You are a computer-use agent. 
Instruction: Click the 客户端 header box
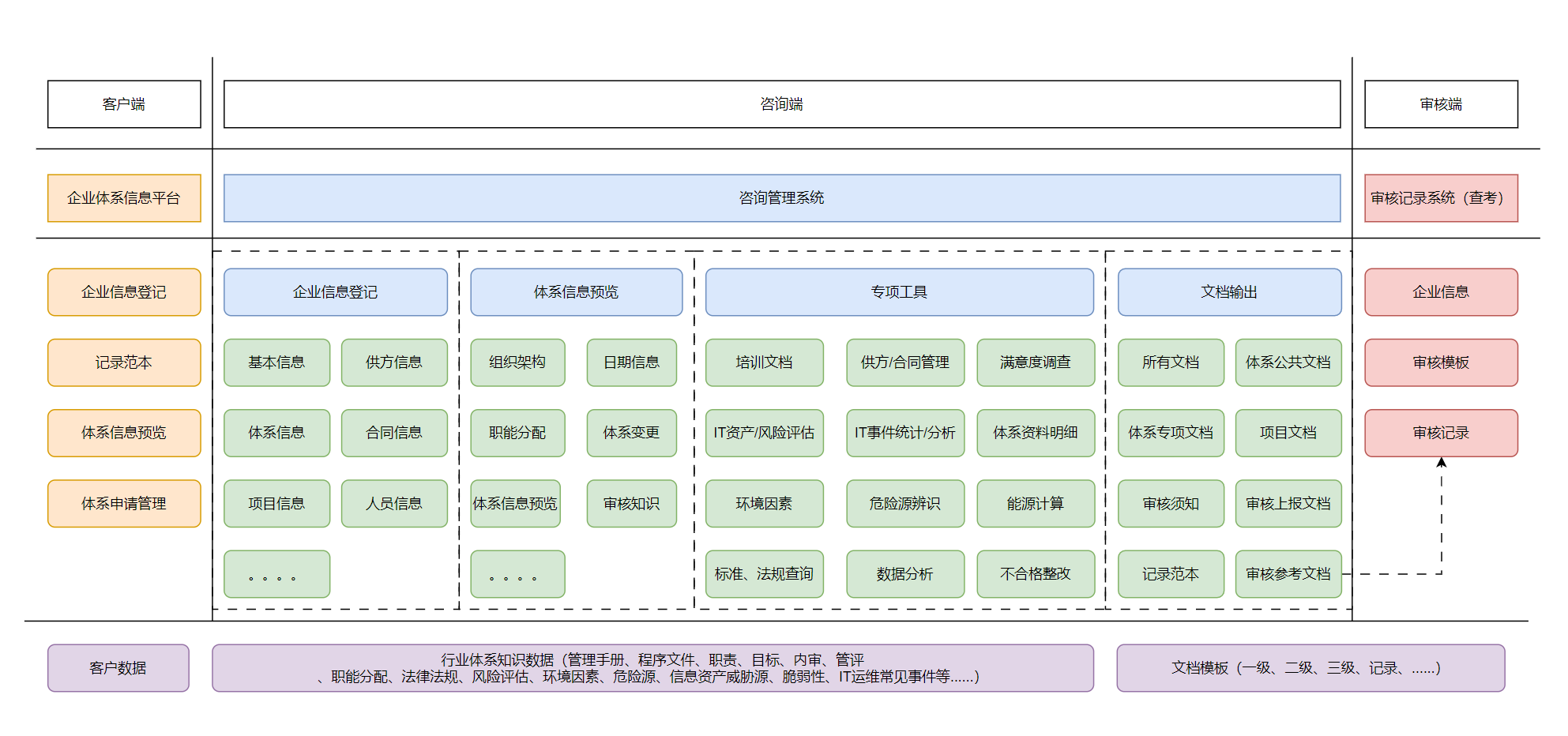coord(124,104)
